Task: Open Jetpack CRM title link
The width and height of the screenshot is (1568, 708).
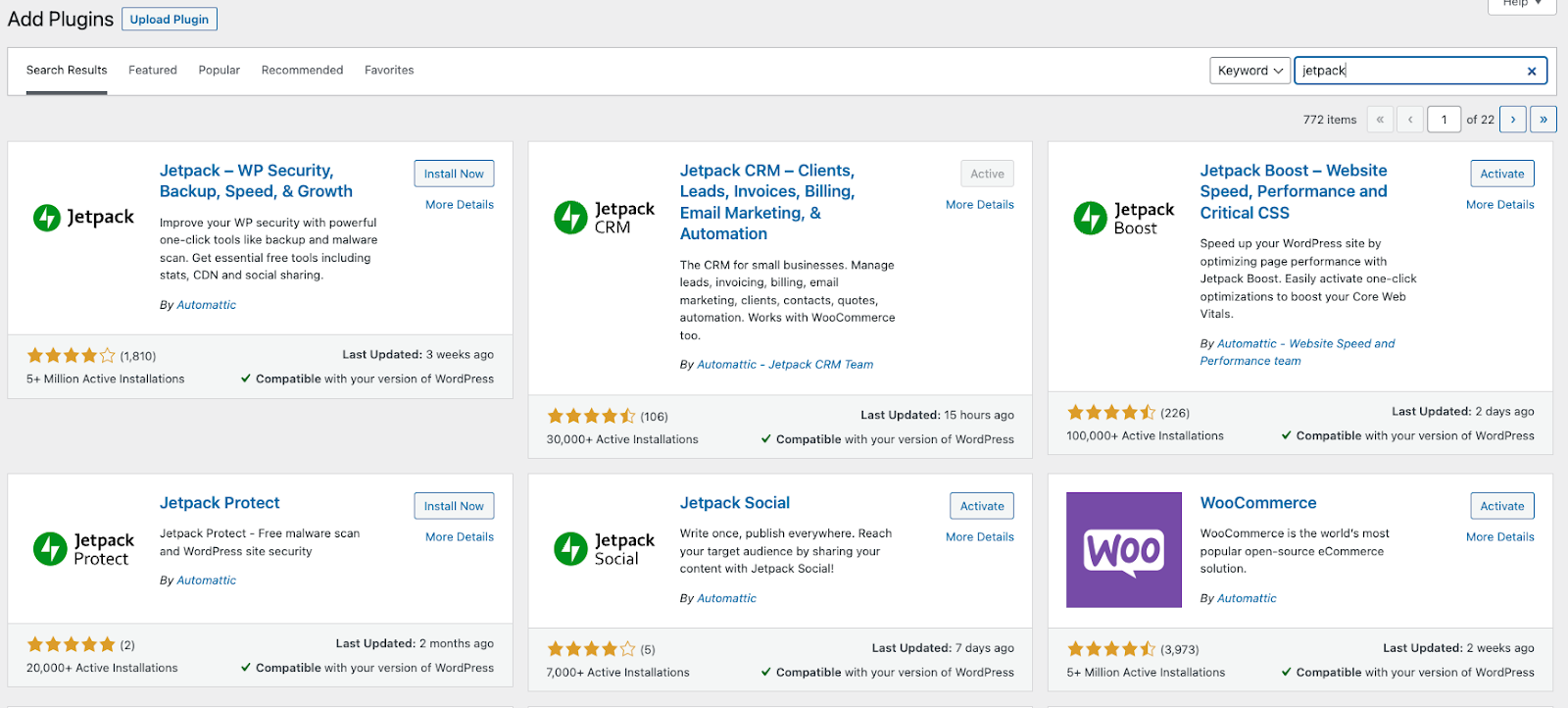Action: point(767,202)
